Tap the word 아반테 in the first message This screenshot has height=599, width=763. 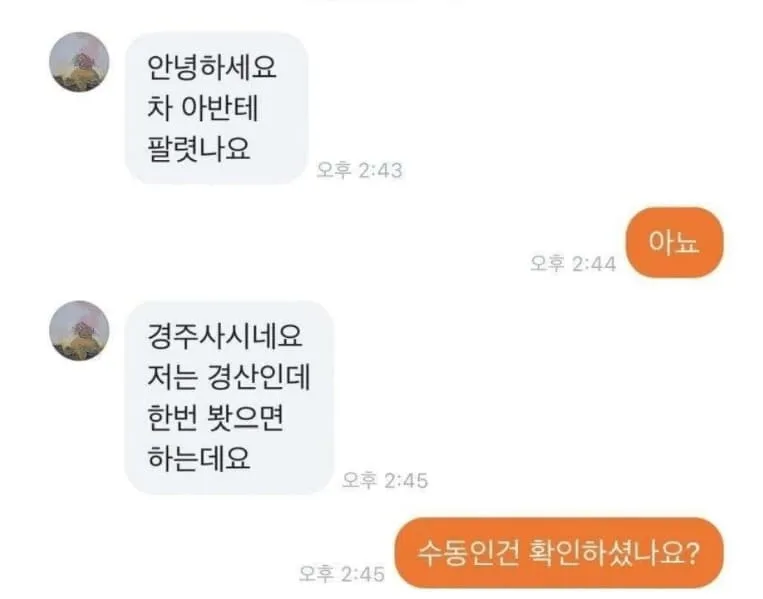tap(219, 108)
